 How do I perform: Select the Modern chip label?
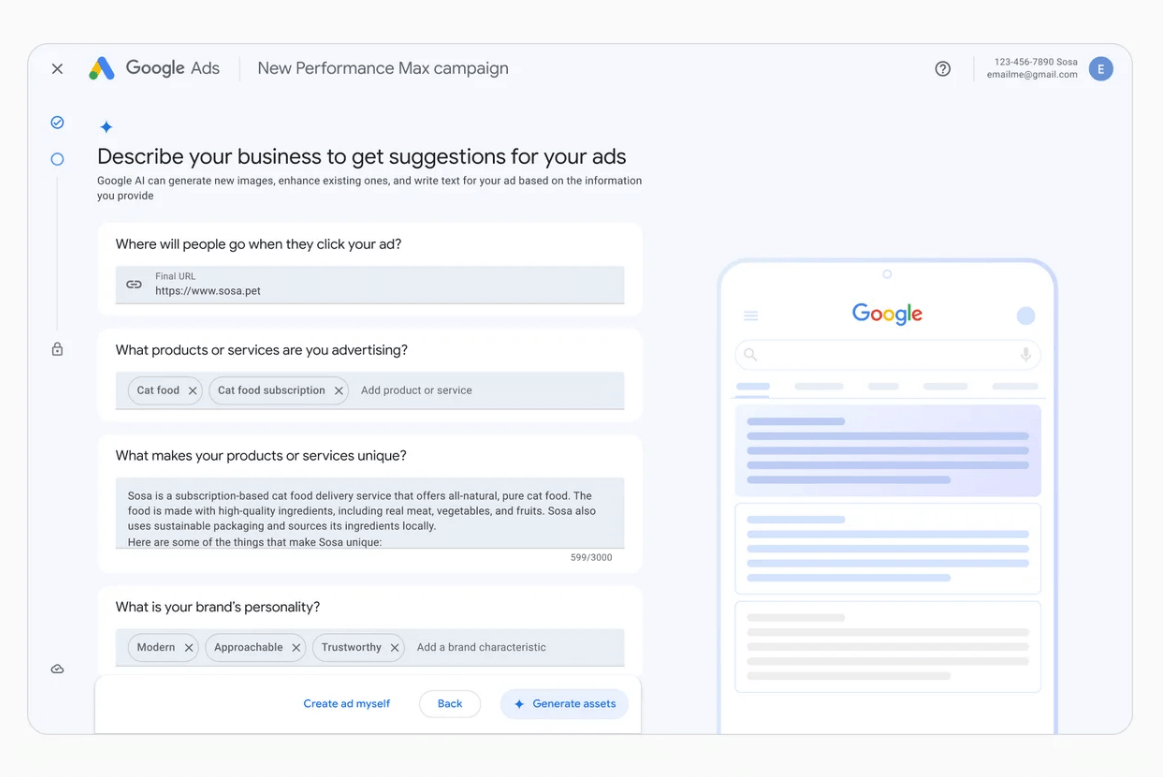156,647
